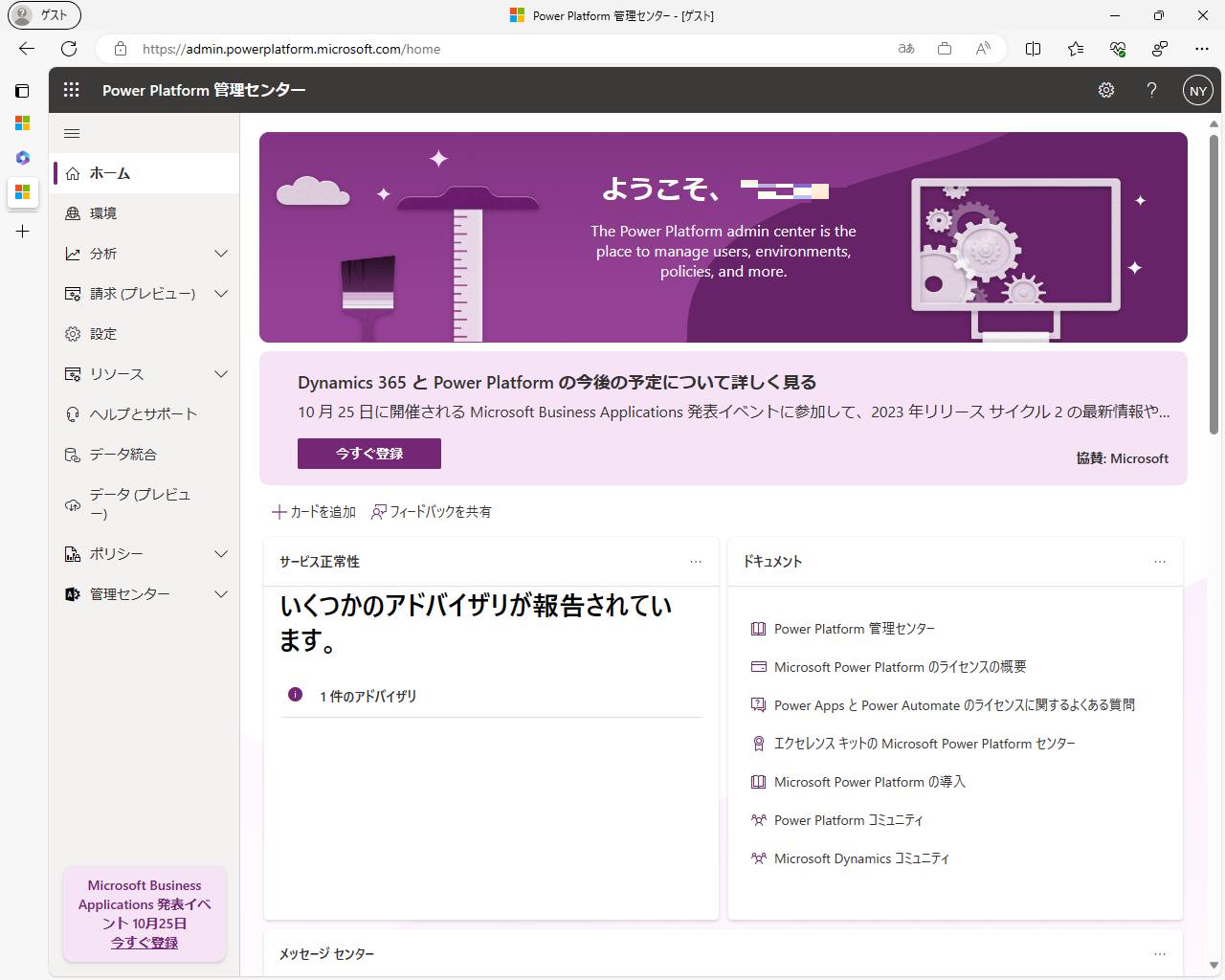Open the NY account avatar menu

(1197, 91)
